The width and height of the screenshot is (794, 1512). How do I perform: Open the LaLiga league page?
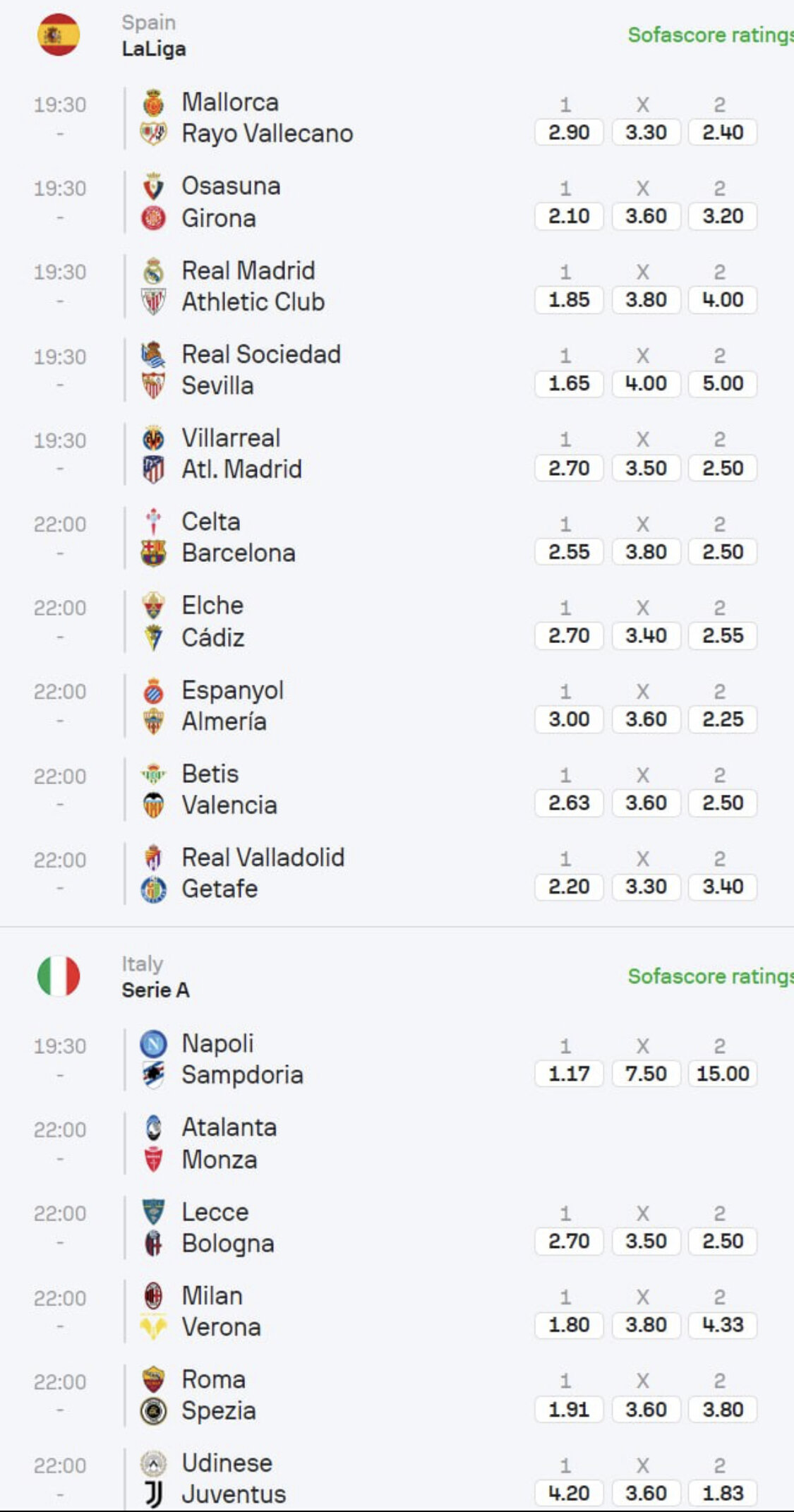[x=154, y=49]
